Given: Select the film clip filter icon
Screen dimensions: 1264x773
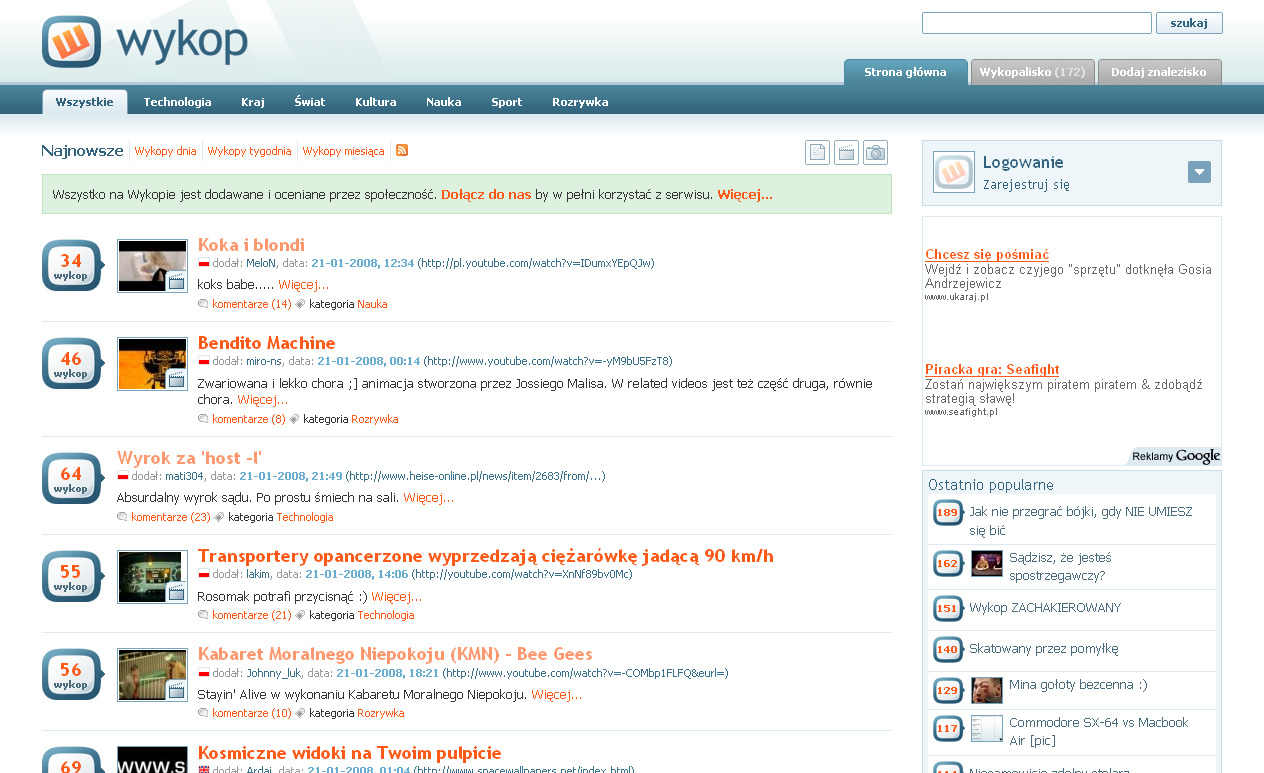Looking at the screenshot, I should 846,152.
